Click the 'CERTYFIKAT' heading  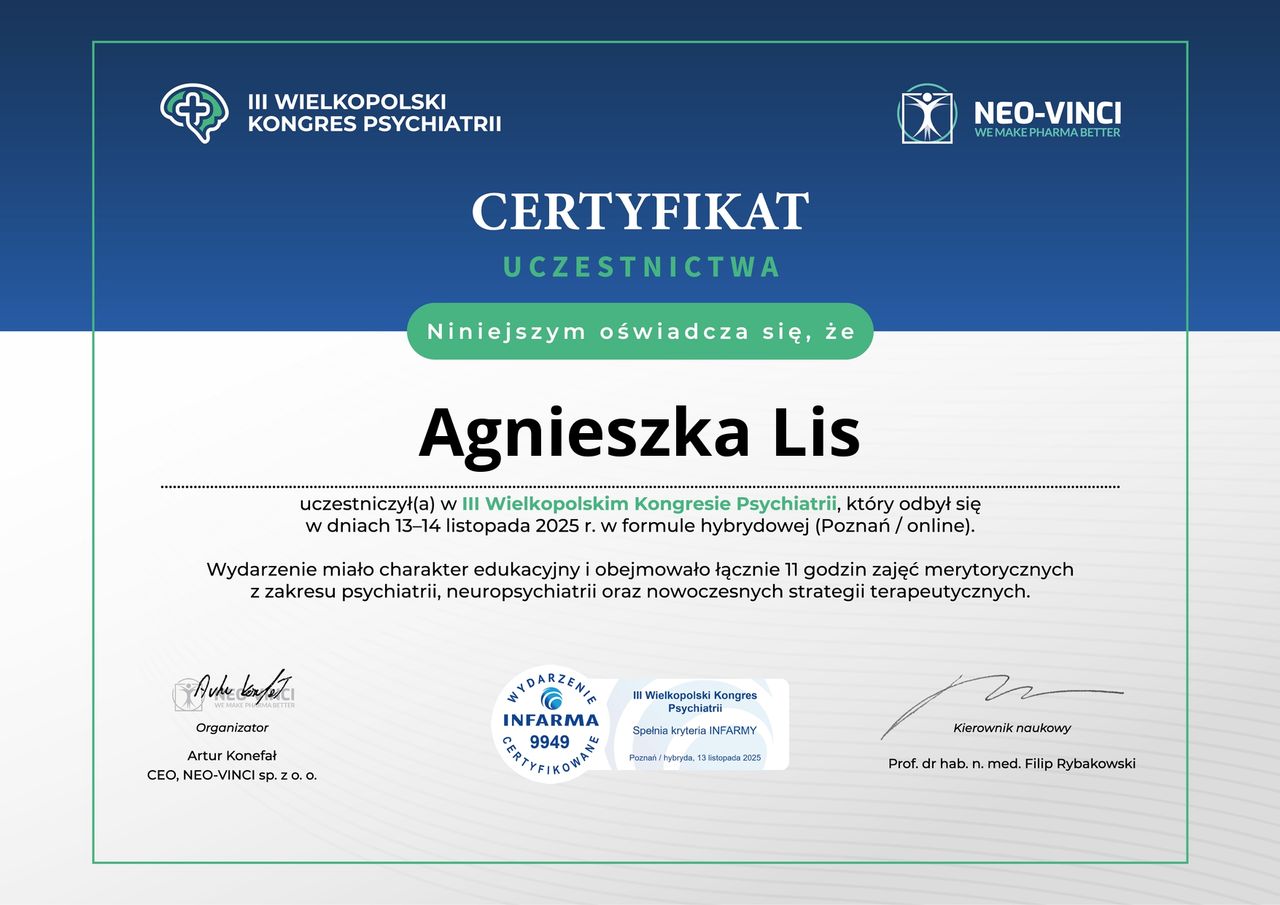(640, 212)
